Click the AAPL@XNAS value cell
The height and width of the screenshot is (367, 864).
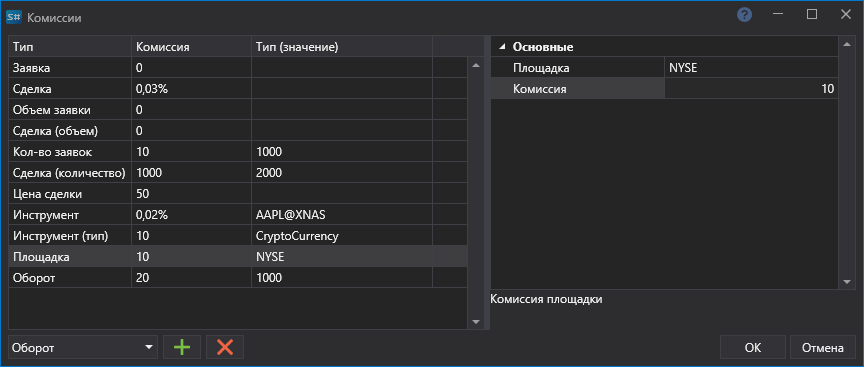tap(342, 215)
